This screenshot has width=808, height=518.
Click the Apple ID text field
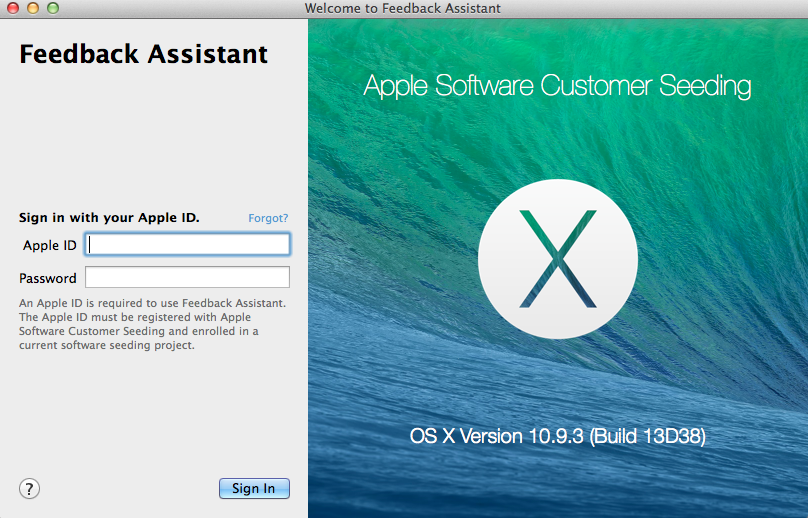pyautogui.click(x=188, y=244)
